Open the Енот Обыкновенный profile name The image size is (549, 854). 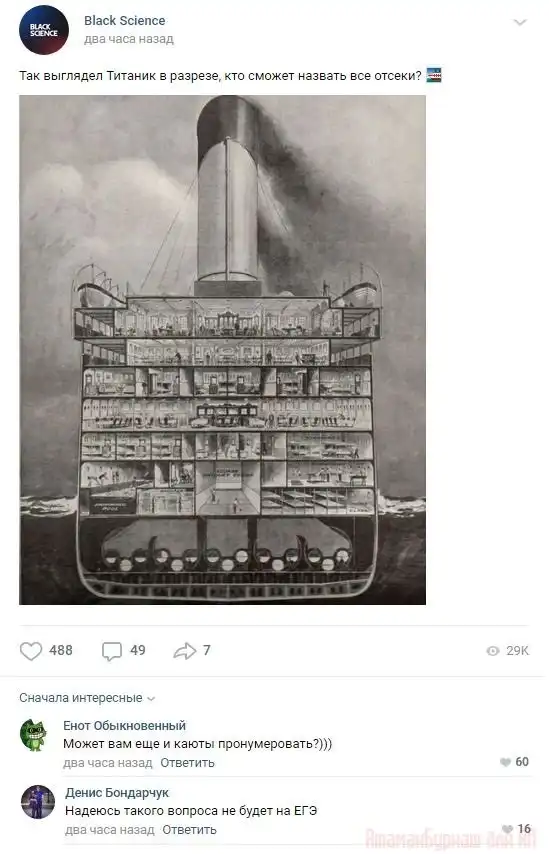coord(125,725)
